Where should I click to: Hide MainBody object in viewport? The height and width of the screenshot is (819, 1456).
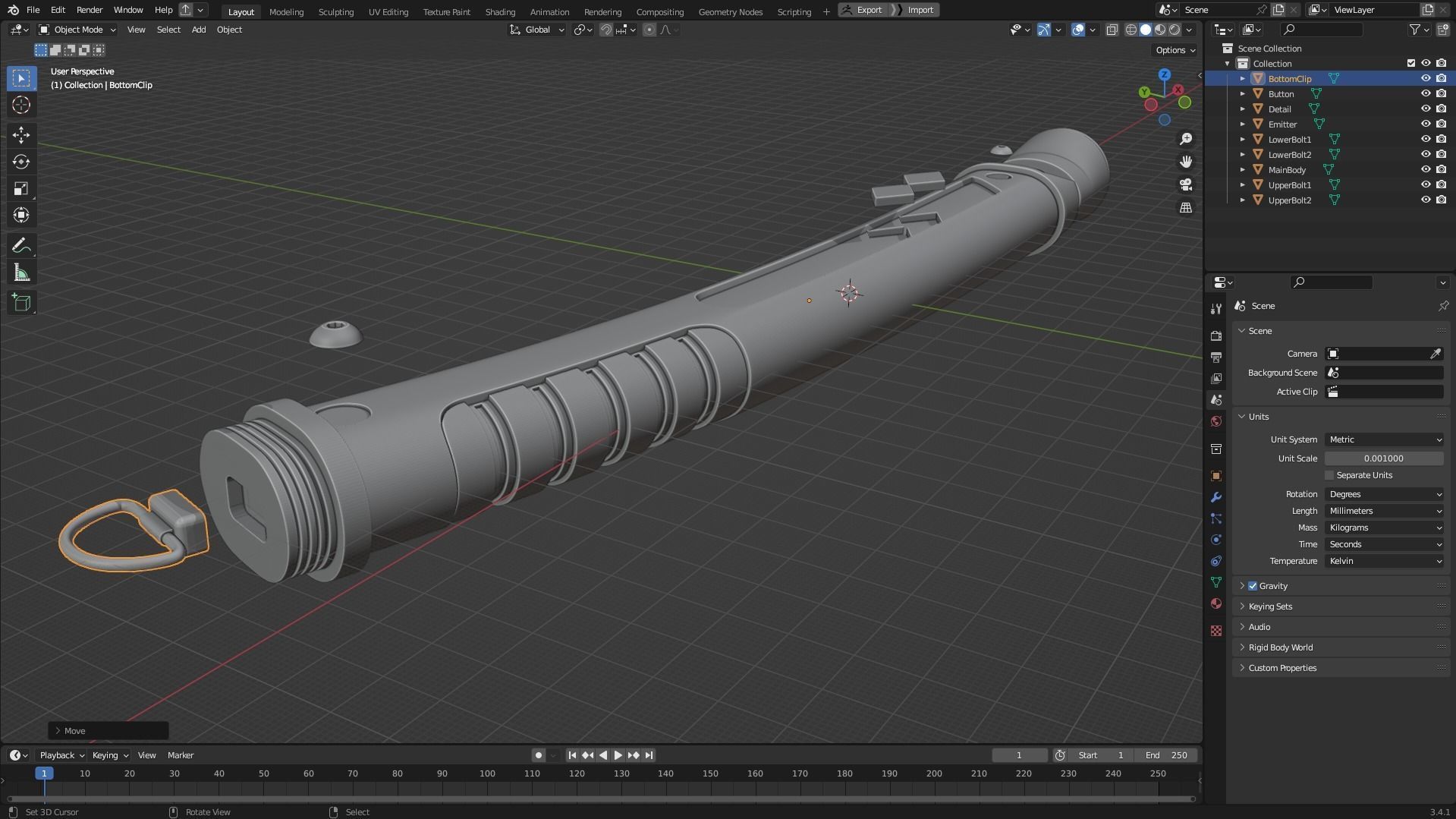[1426, 169]
